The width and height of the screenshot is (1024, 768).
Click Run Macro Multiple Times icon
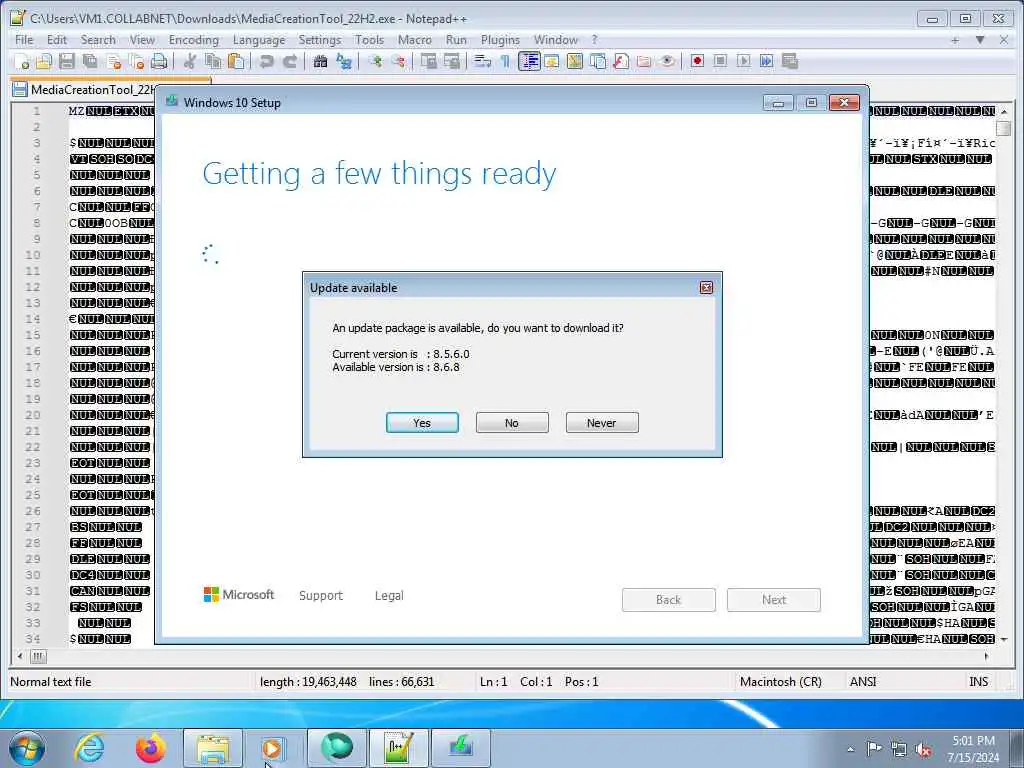(767, 61)
